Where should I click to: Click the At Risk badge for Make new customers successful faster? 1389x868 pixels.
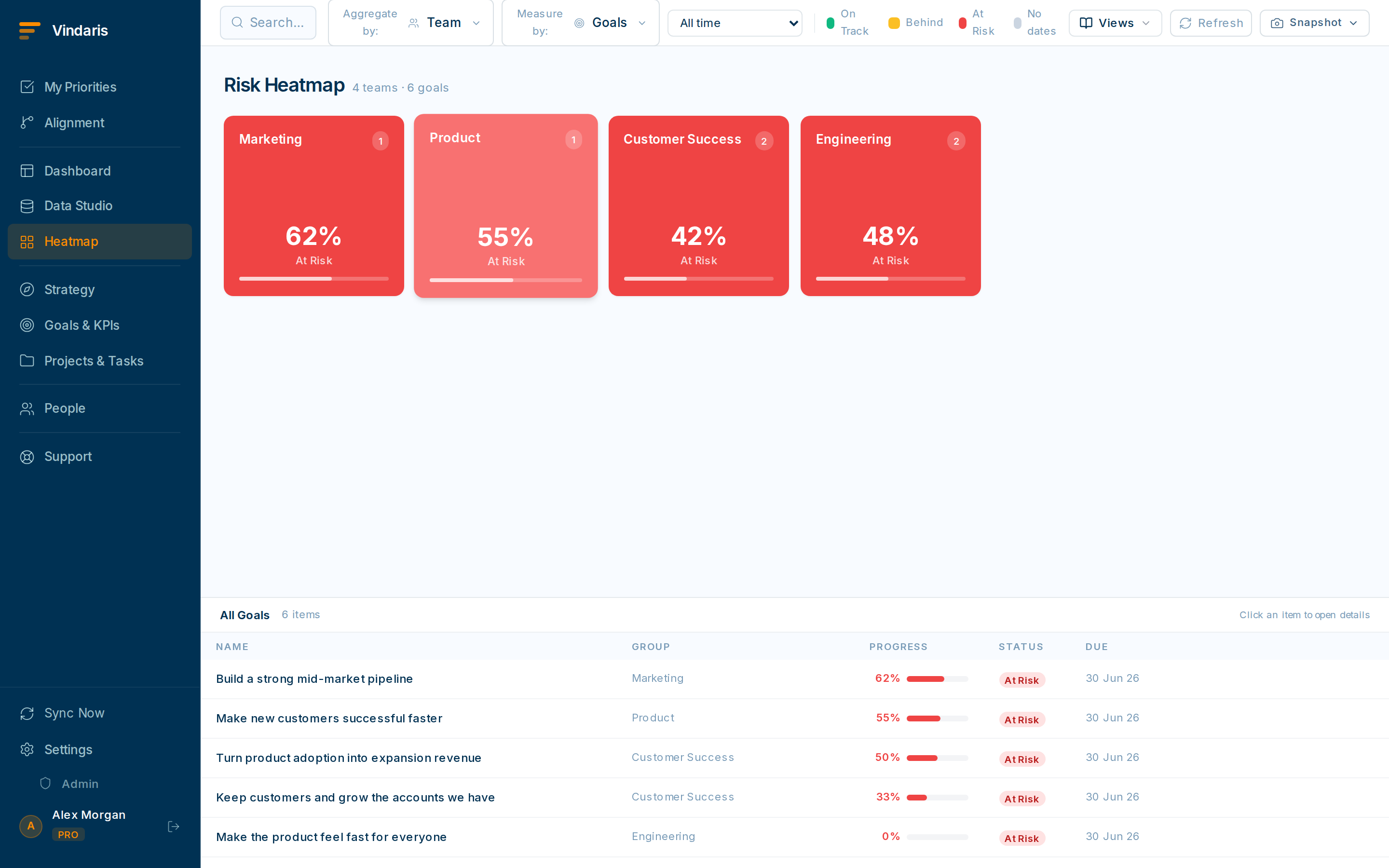(1021, 719)
